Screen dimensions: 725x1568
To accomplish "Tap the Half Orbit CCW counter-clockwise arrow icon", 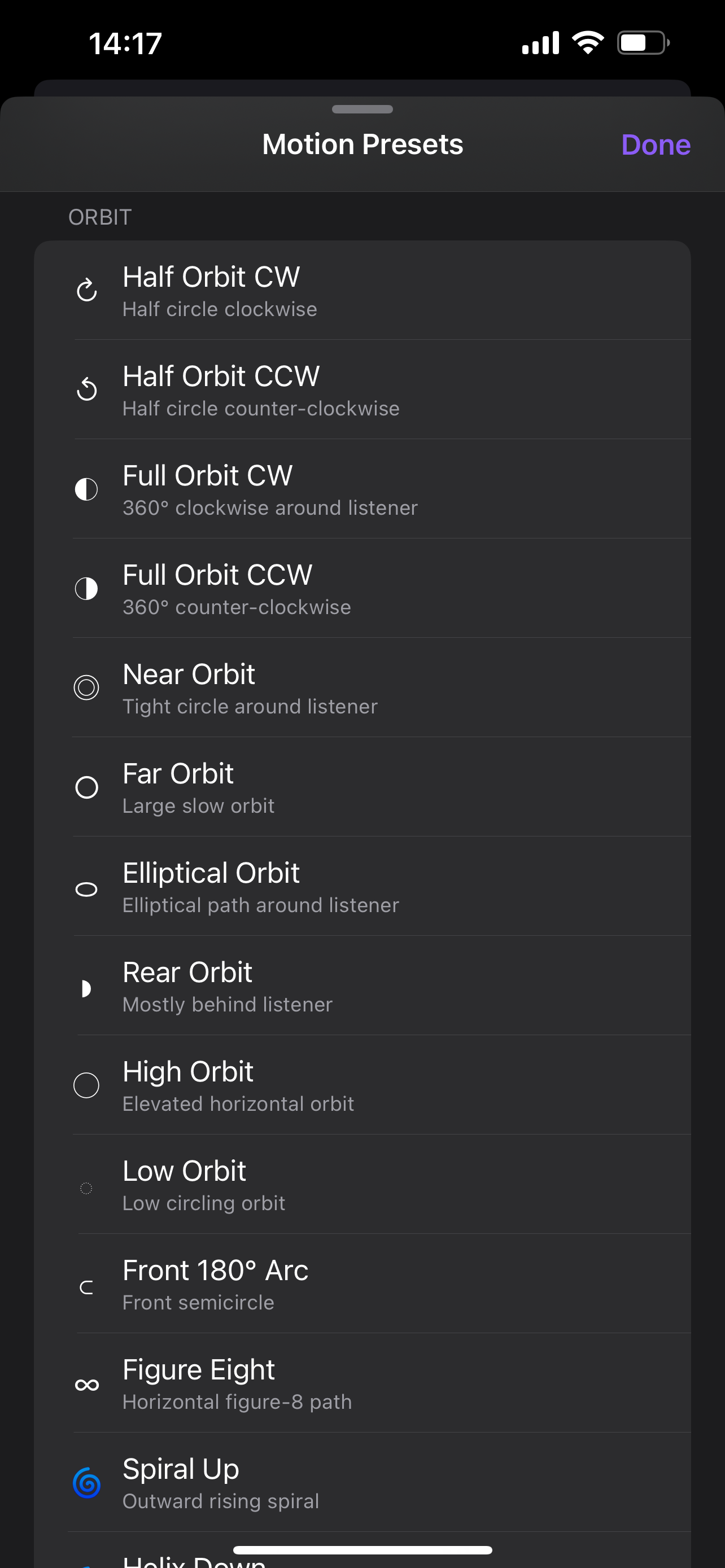I will pyautogui.click(x=86, y=389).
